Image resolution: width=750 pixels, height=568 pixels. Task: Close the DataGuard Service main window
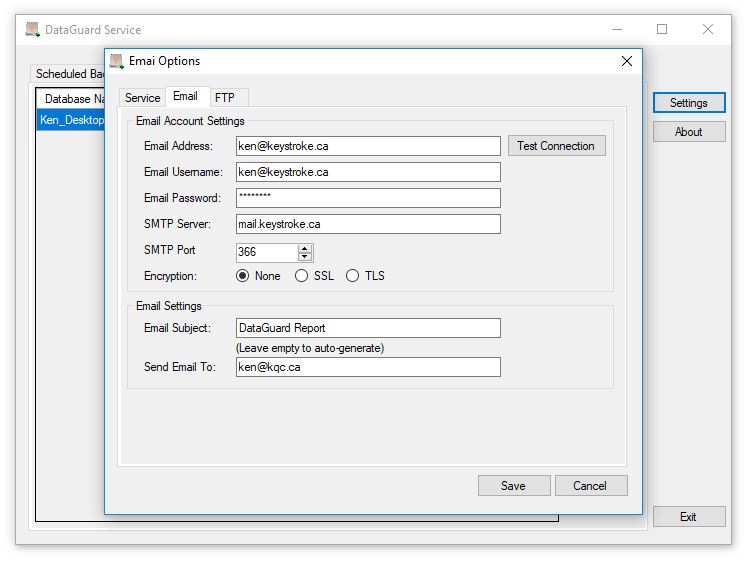[x=708, y=30]
